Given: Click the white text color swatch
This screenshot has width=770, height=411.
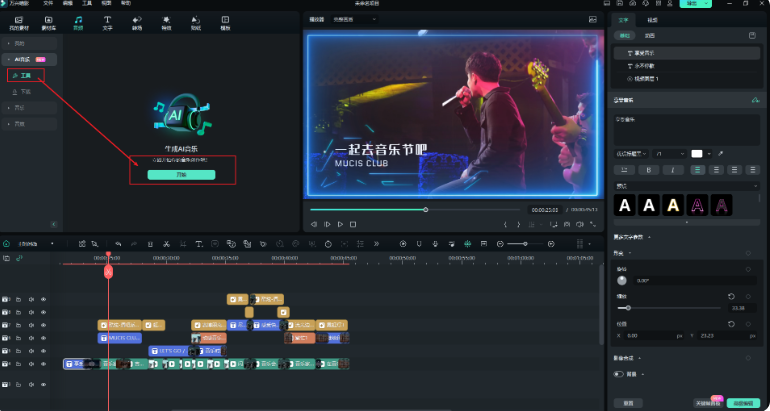Looking at the screenshot, I should pos(697,154).
